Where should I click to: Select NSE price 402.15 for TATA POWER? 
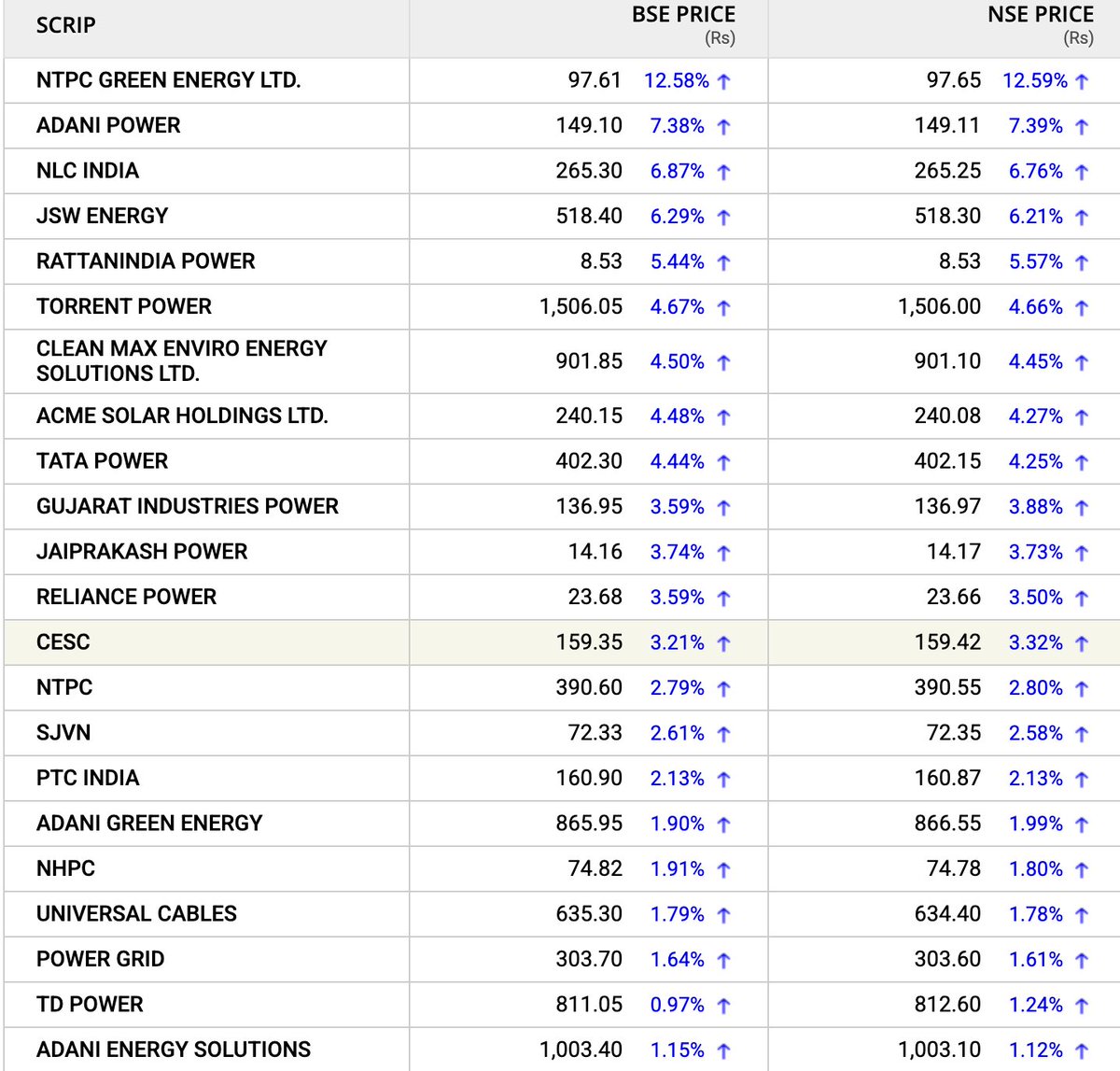coord(947,461)
